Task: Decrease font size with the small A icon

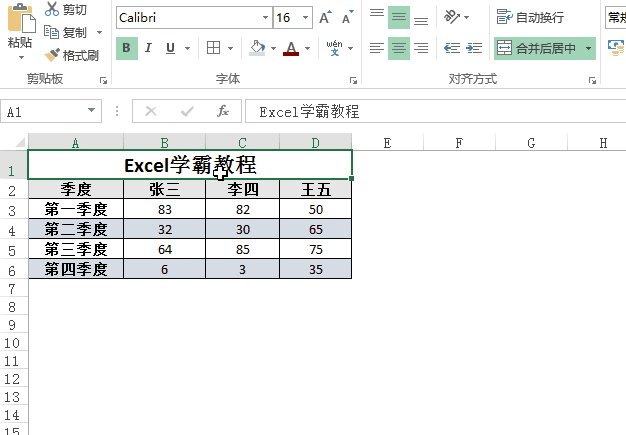Action: tap(347, 18)
